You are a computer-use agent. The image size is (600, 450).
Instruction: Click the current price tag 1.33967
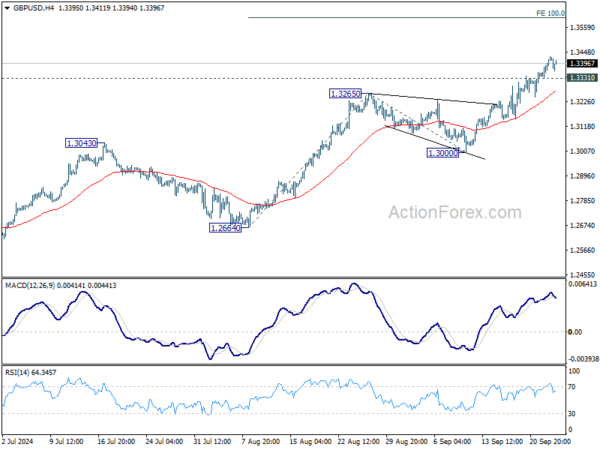point(582,64)
